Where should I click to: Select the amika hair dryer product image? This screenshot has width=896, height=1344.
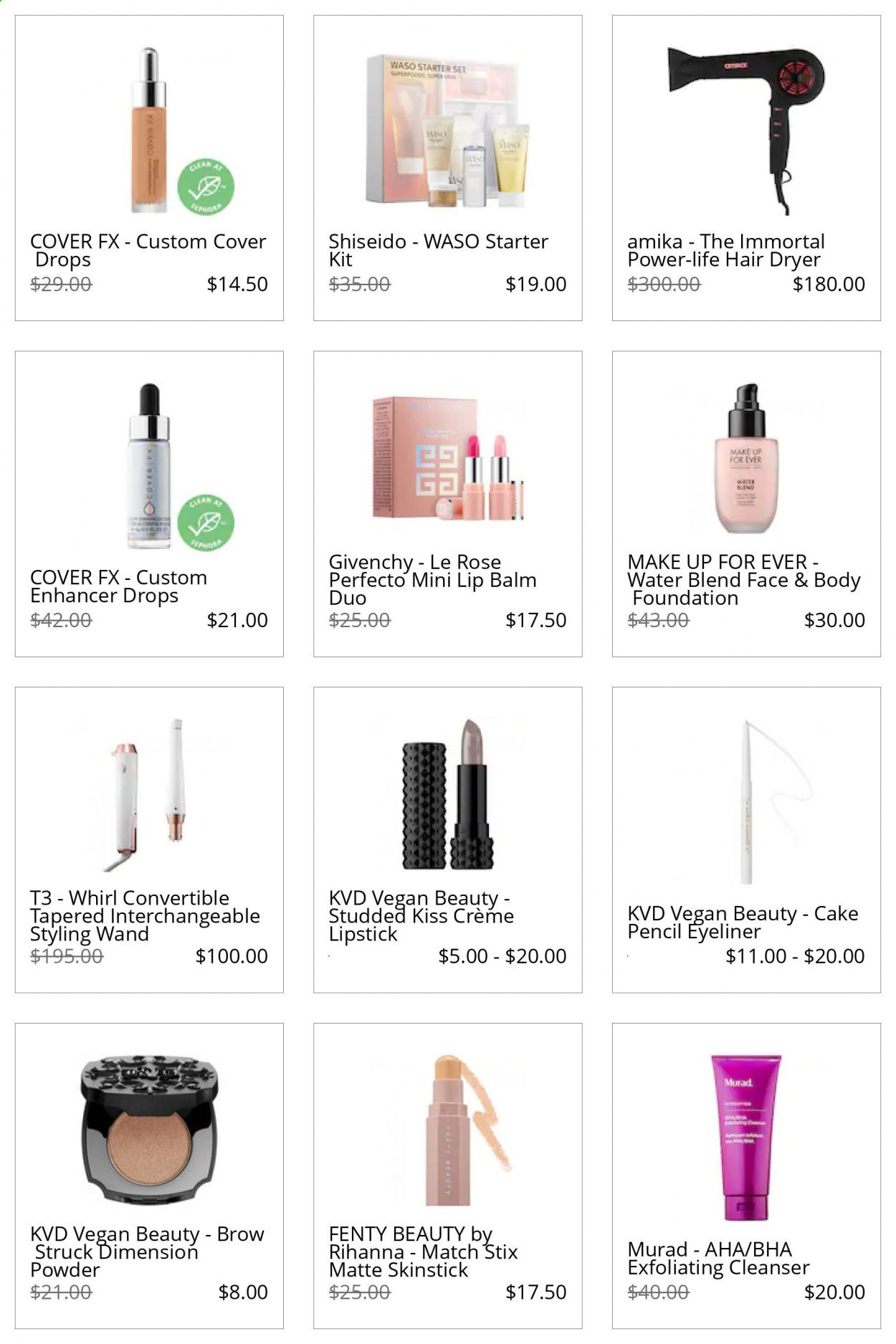pyautogui.click(x=745, y=130)
